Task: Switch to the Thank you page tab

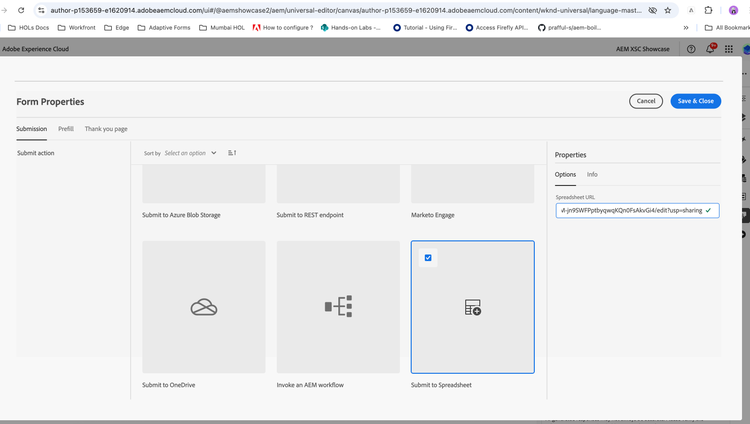Action: coord(106,129)
